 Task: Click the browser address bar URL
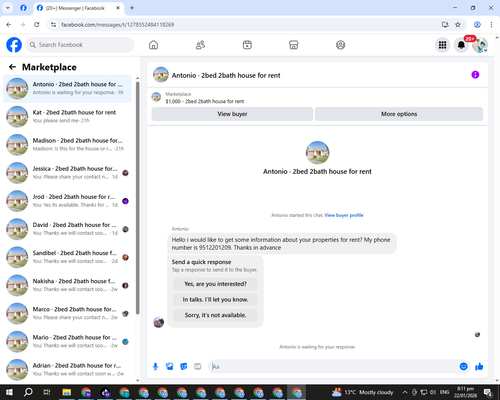click(117, 25)
